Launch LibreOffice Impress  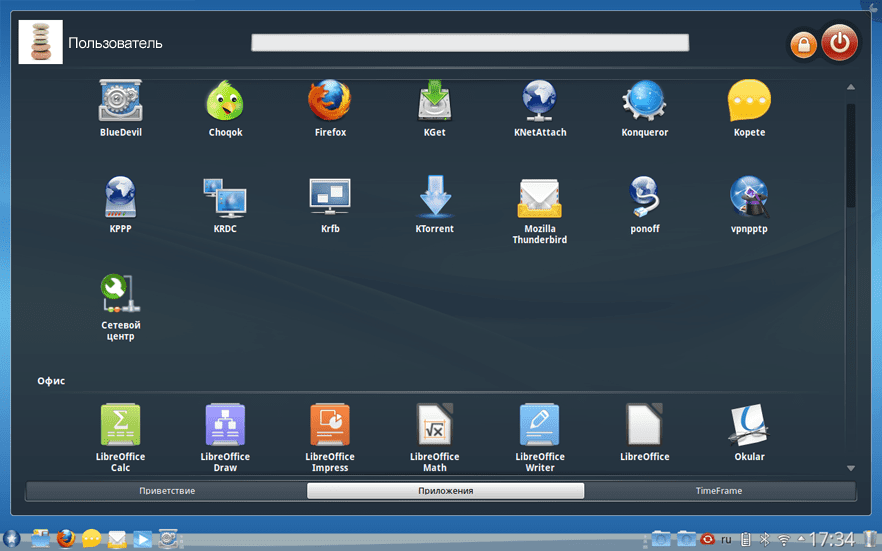click(x=330, y=437)
